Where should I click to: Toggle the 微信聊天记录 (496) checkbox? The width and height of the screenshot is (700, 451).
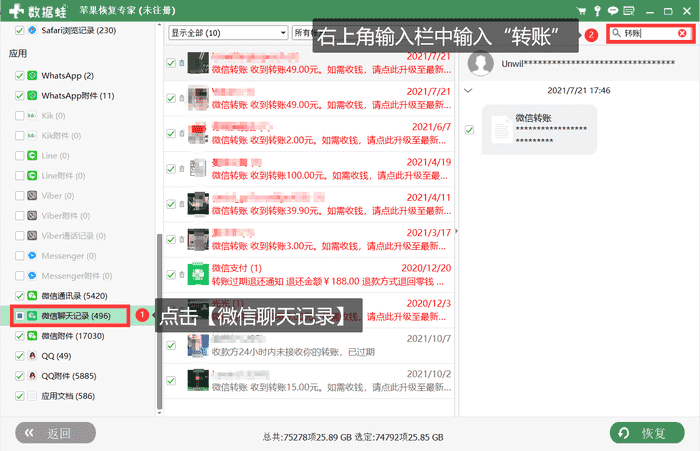coord(20,316)
